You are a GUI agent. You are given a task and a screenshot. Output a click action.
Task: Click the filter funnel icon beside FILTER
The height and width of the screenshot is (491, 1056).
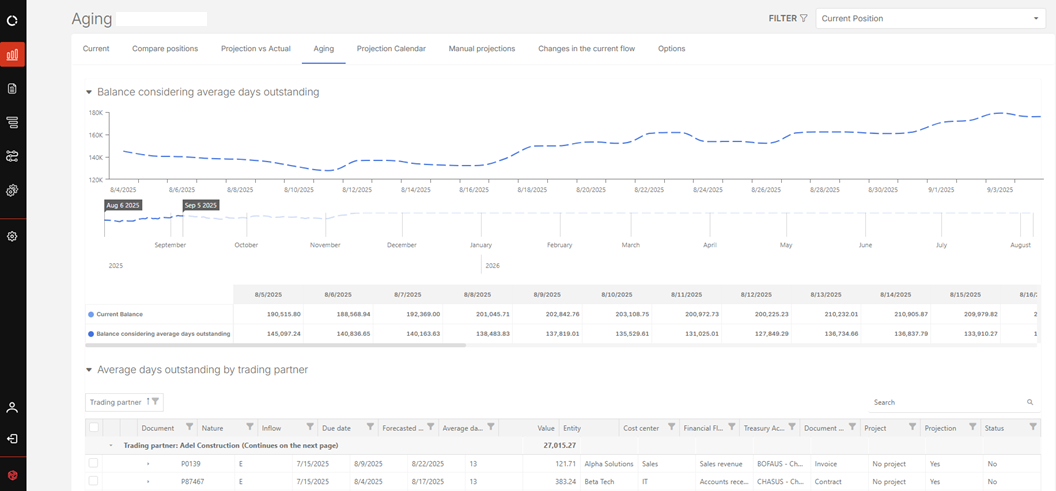(x=804, y=18)
